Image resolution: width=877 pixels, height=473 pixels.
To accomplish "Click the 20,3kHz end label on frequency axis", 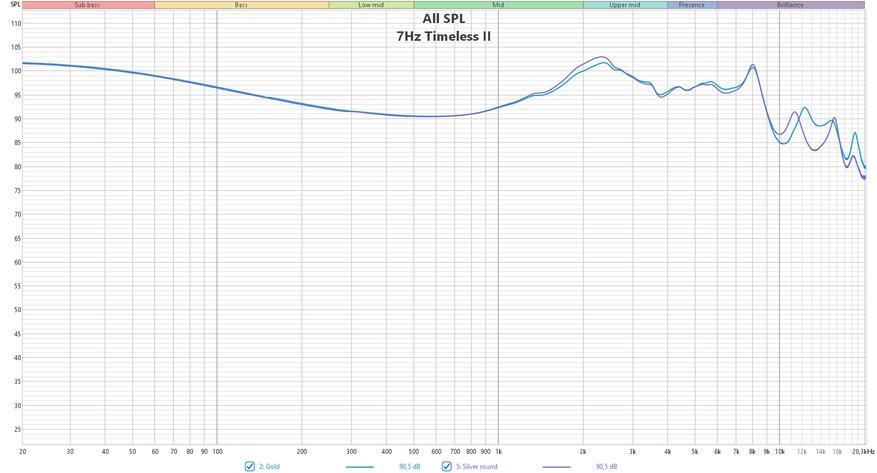I will pos(863,451).
